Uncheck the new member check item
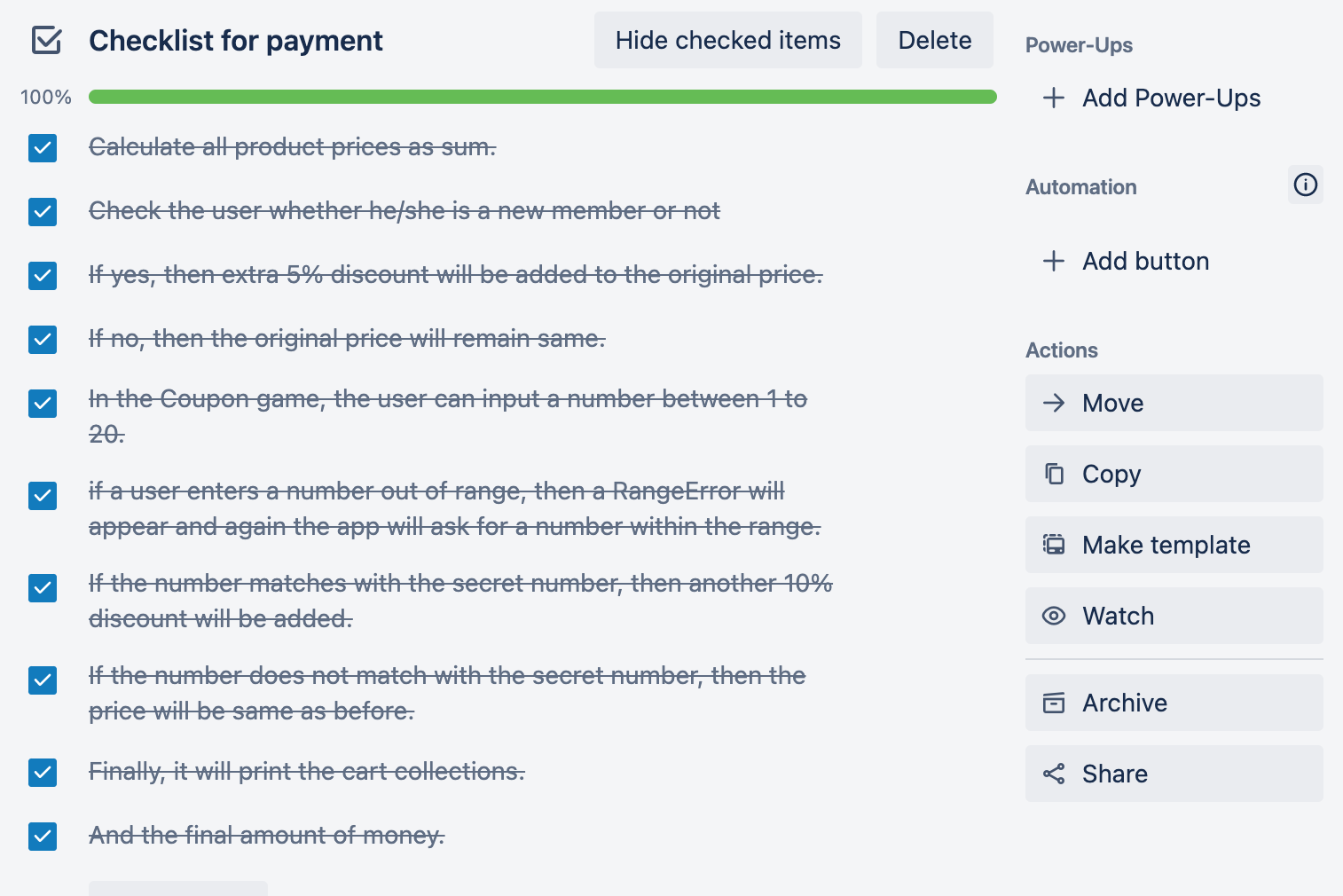 click(43, 212)
